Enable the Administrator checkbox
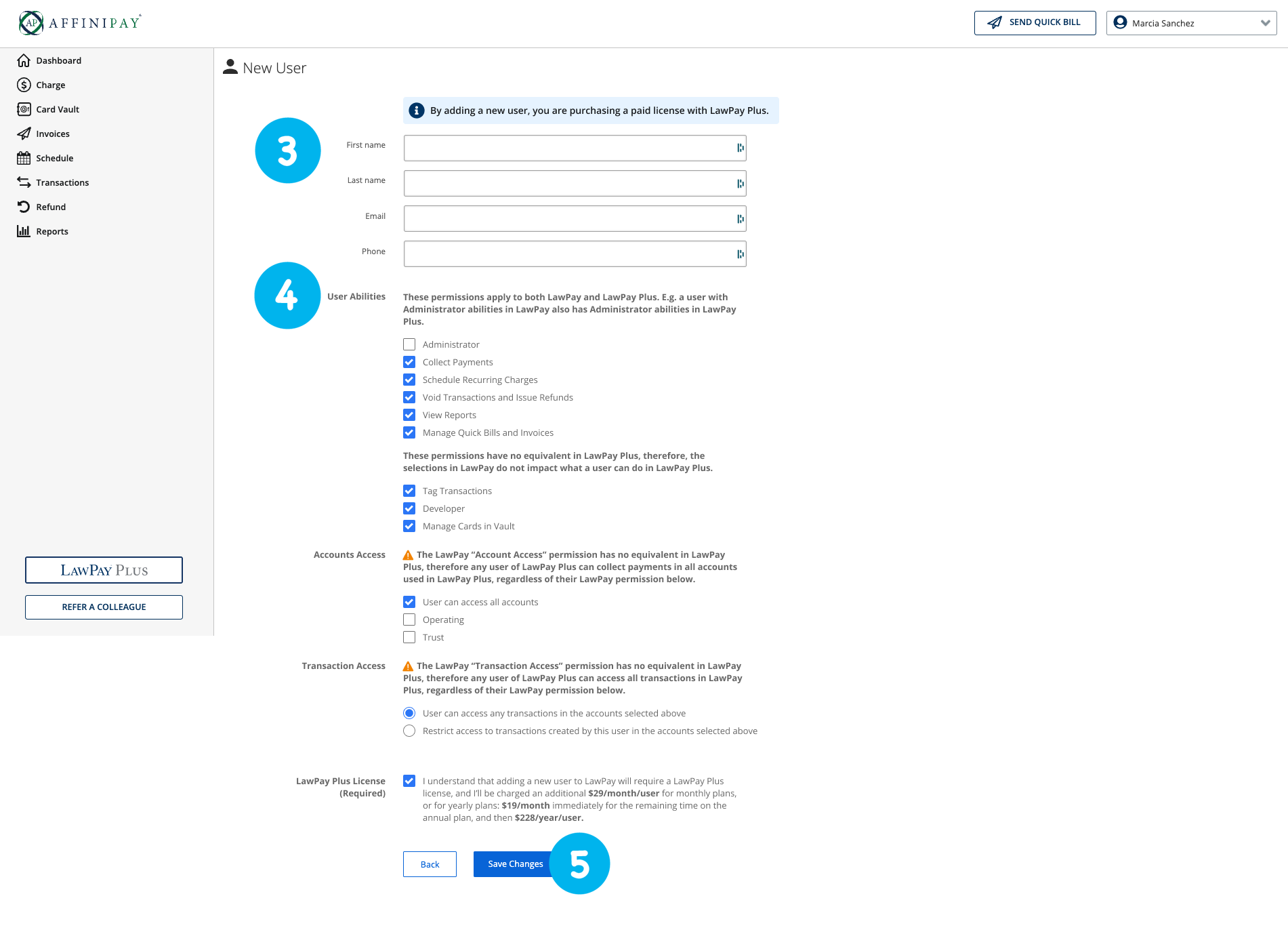Screen dimensions: 1288x934 click(409, 344)
